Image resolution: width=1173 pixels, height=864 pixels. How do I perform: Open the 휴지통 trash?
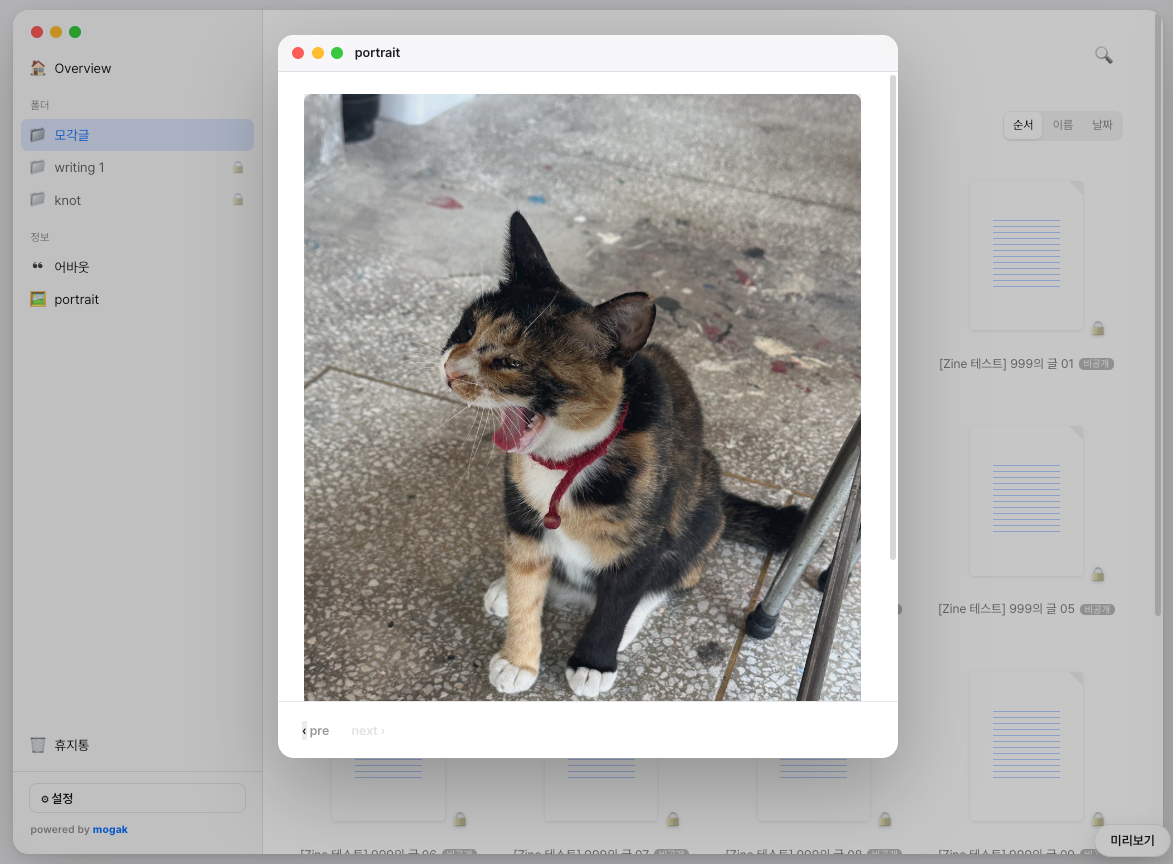(x=137, y=745)
